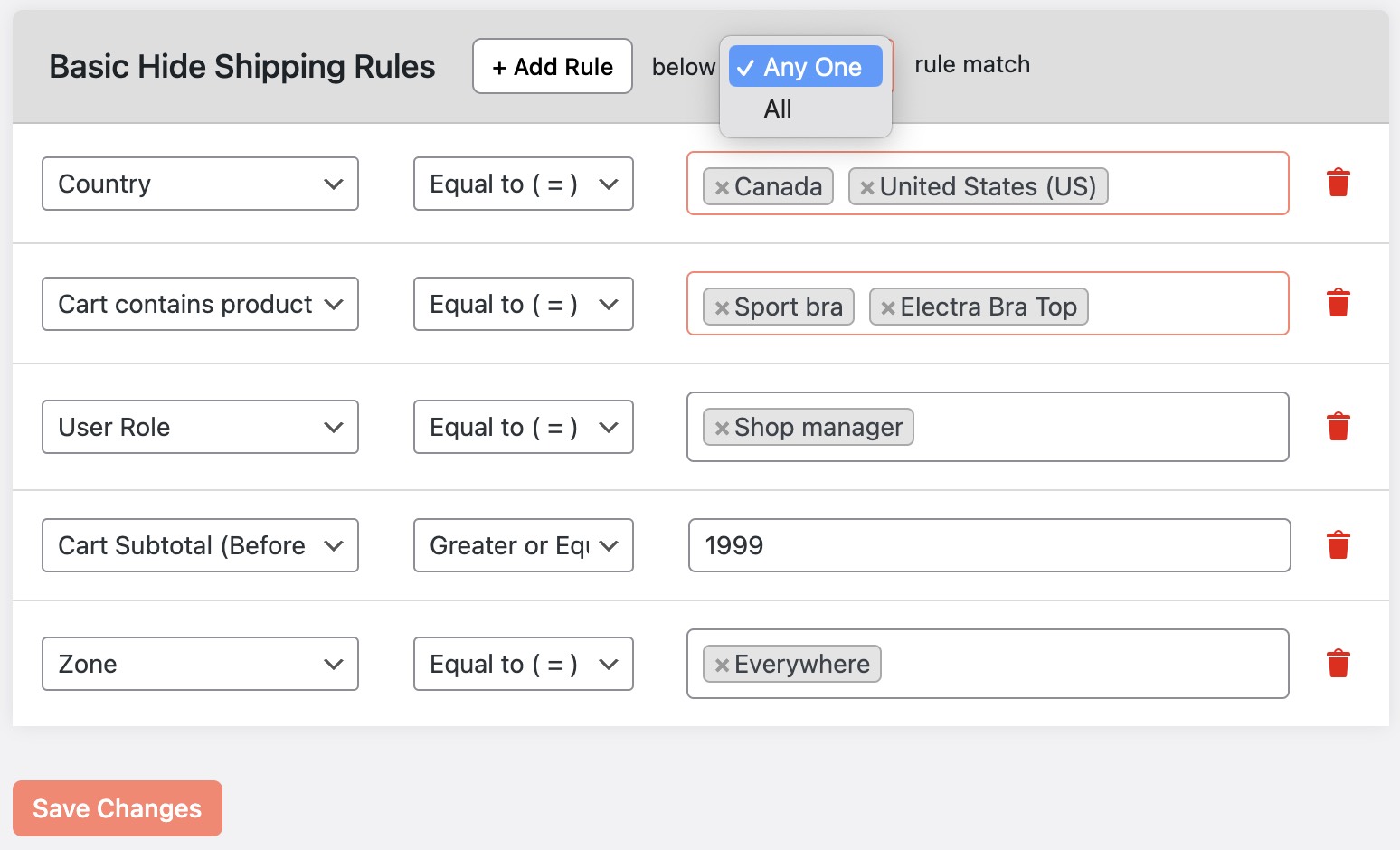Image resolution: width=1400 pixels, height=850 pixels.
Task: Click the 1999 subtotal value field
Action: coord(988,544)
